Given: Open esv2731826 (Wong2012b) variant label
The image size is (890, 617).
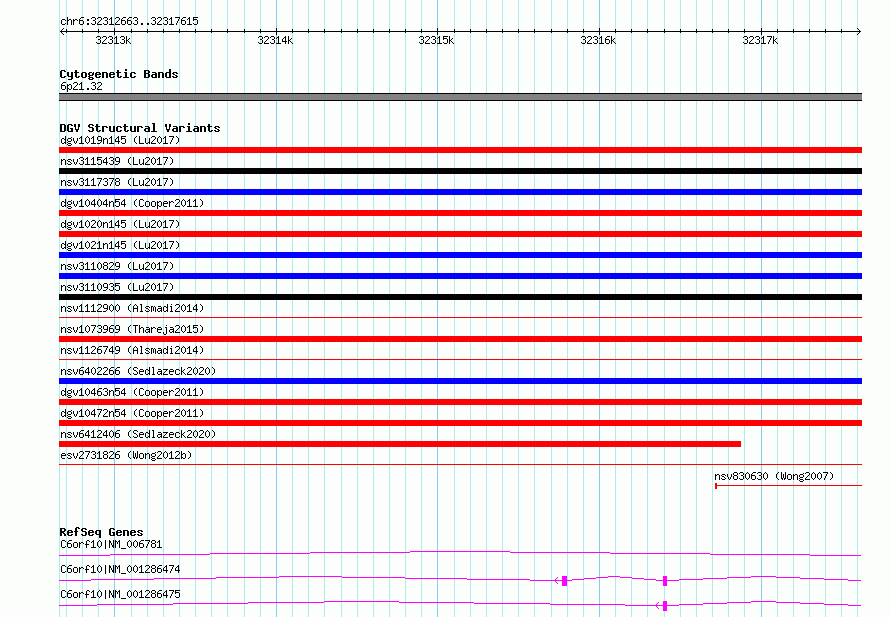Looking at the screenshot, I should click(126, 455).
